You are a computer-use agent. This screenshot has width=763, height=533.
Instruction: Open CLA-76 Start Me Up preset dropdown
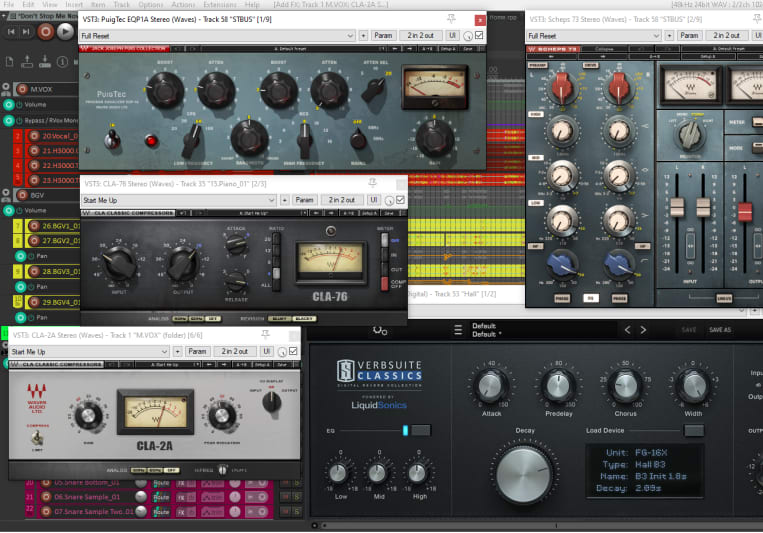179,200
